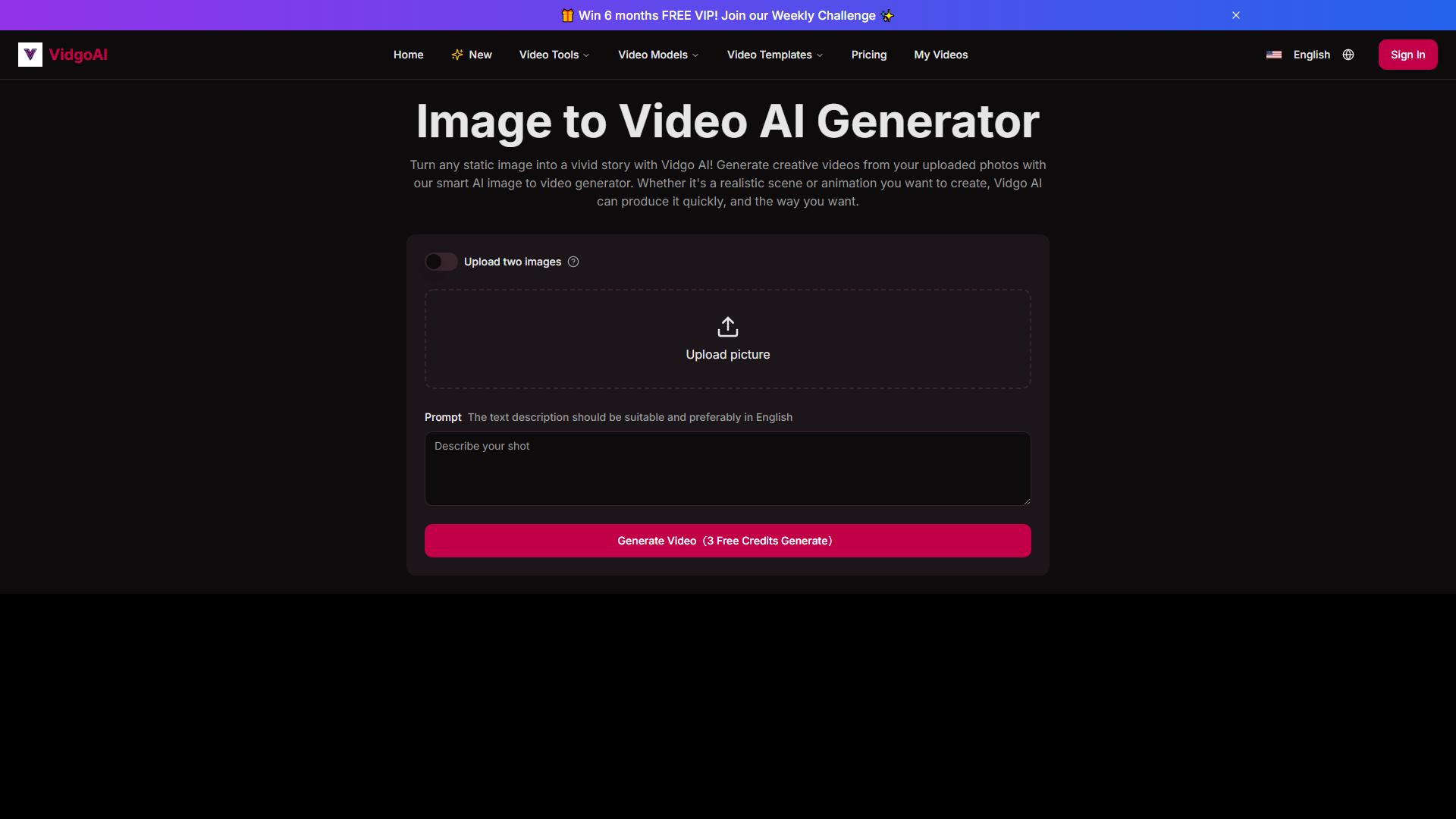Enable the two images upload toggle
The image size is (1456, 819).
click(x=440, y=261)
